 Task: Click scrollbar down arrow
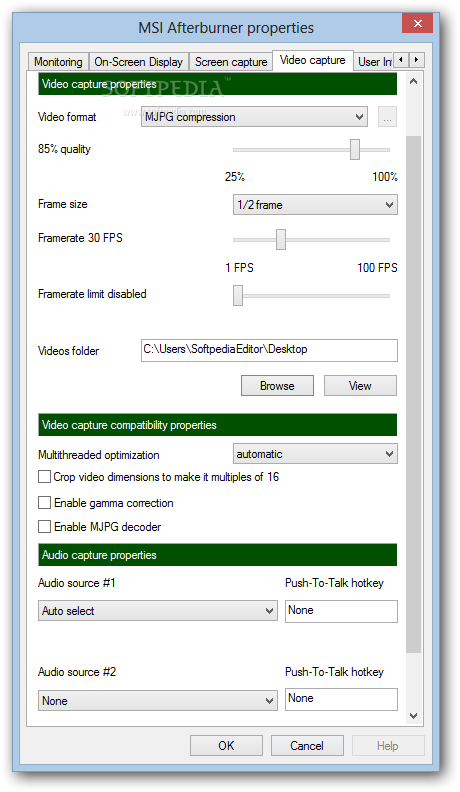coord(414,715)
